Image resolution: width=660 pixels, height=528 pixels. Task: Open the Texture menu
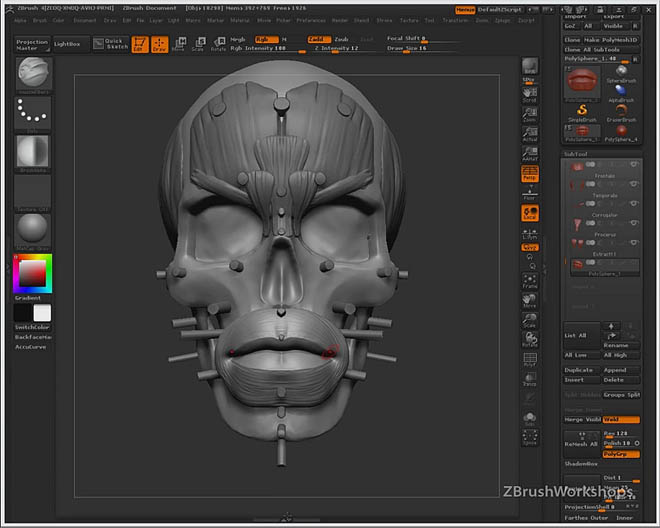coord(409,20)
